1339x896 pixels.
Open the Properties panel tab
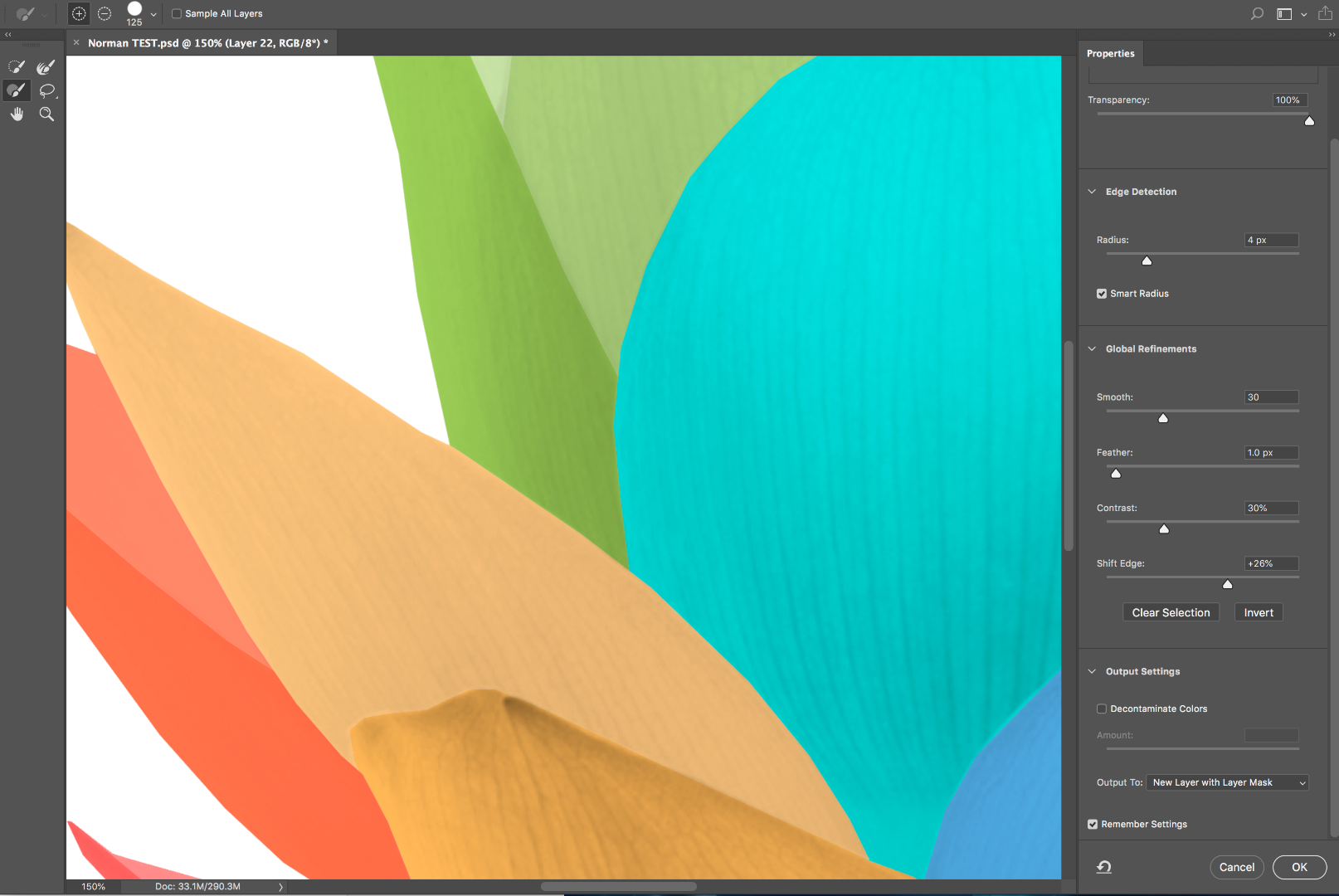tap(1110, 53)
